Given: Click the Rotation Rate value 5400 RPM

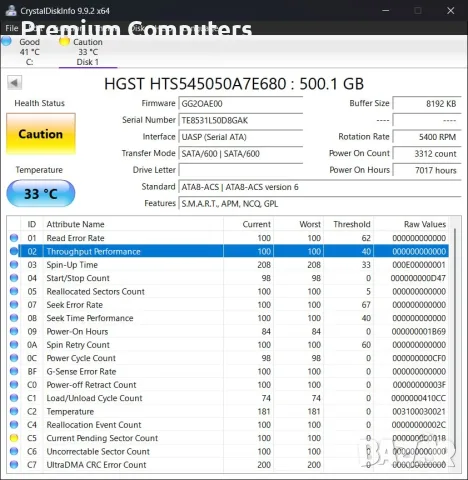Looking at the screenshot, I should (427, 137).
